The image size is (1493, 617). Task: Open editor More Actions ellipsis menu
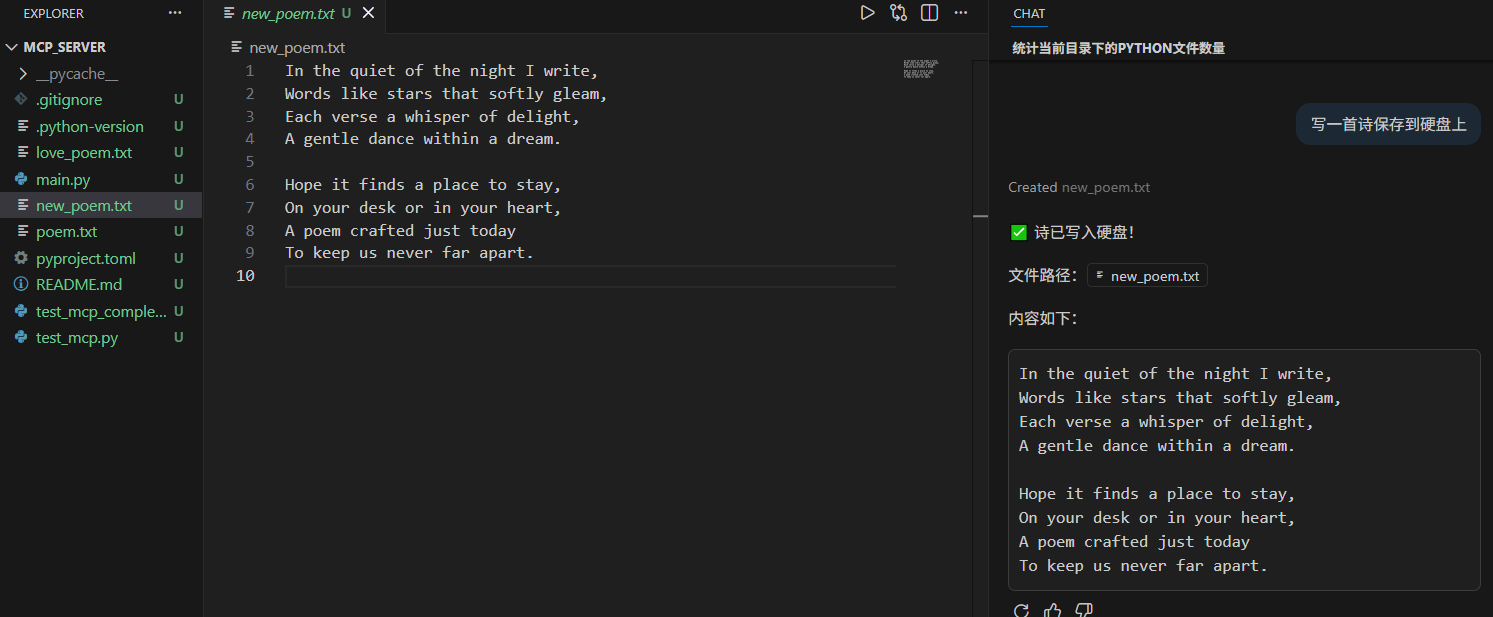(x=960, y=13)
